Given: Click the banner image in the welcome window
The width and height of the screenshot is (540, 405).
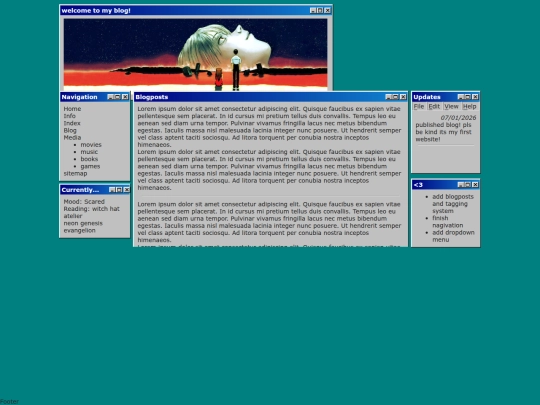Looking at the screenshot, I should [x=196, y=54].
